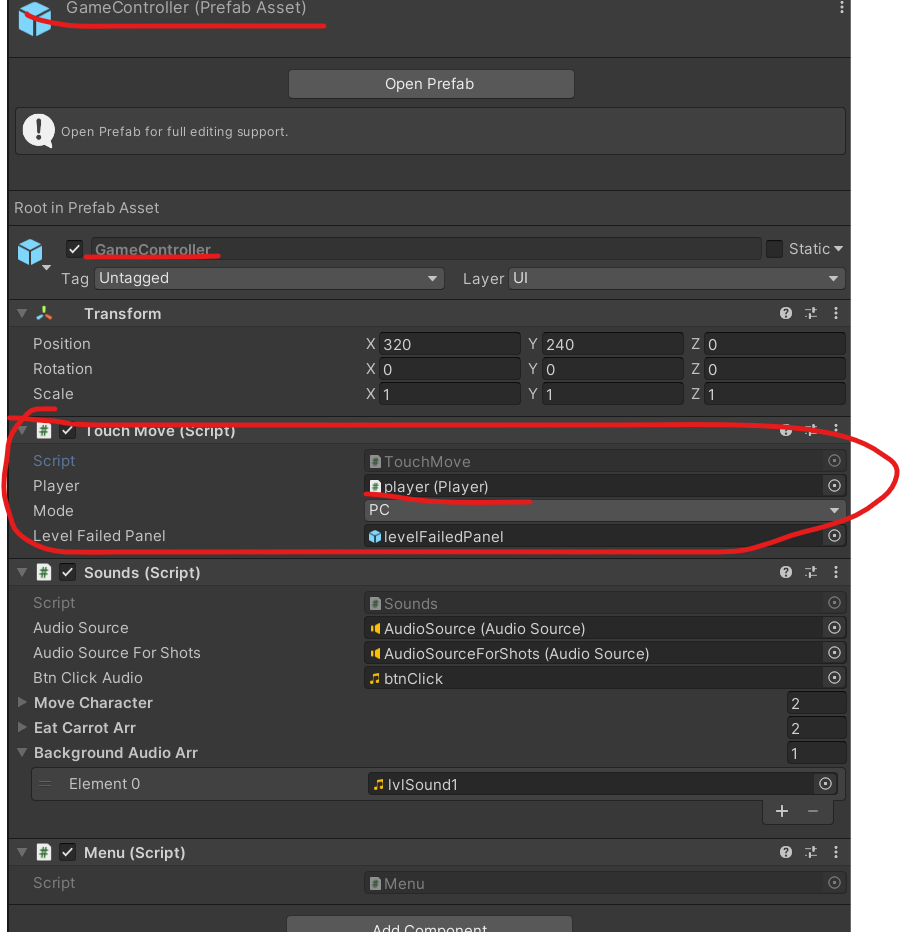Collapse the Menu script foldout
The width and height of the screenshot is (901, 932).
22,852
